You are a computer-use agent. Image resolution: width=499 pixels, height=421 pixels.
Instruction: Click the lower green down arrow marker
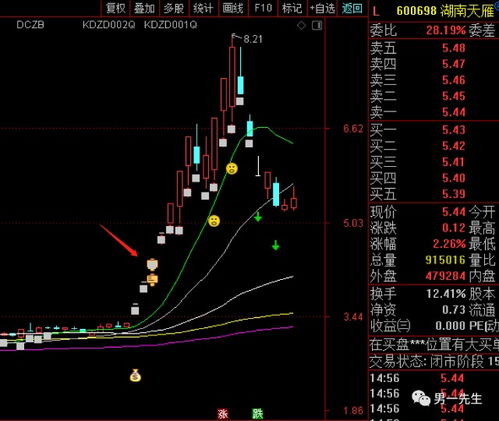275,245
